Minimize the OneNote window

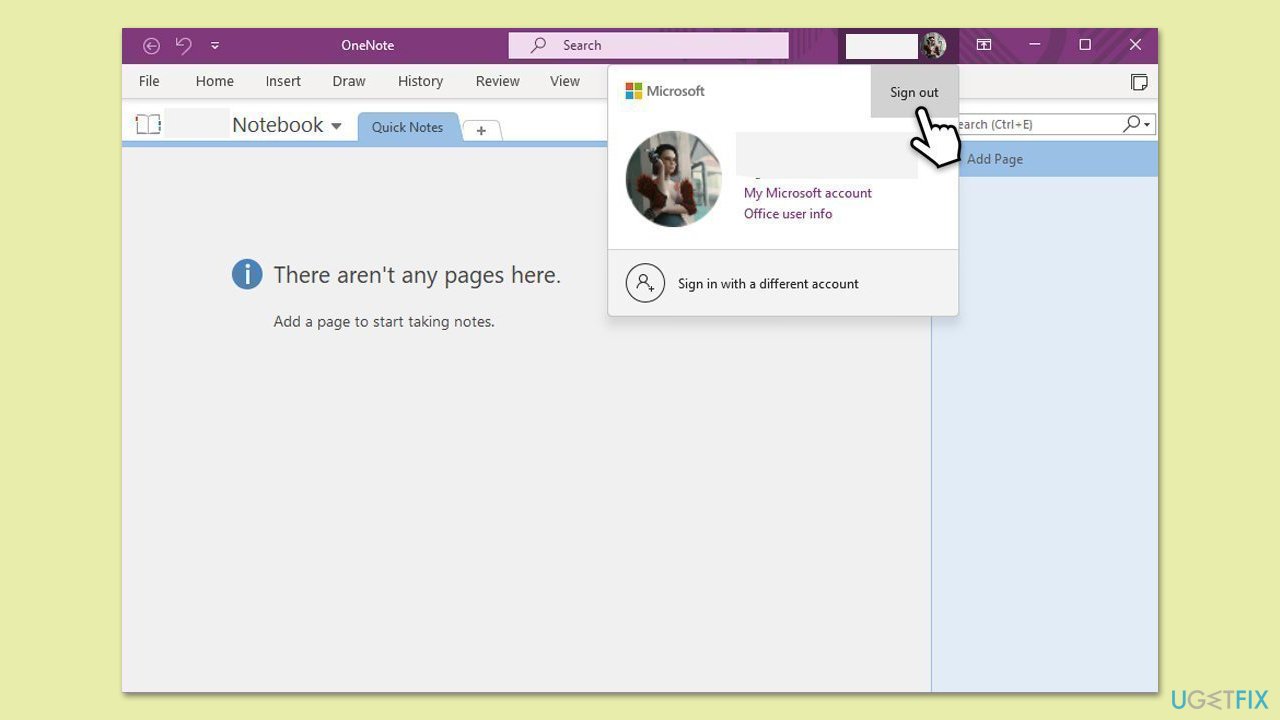[x=1035, y=45]
